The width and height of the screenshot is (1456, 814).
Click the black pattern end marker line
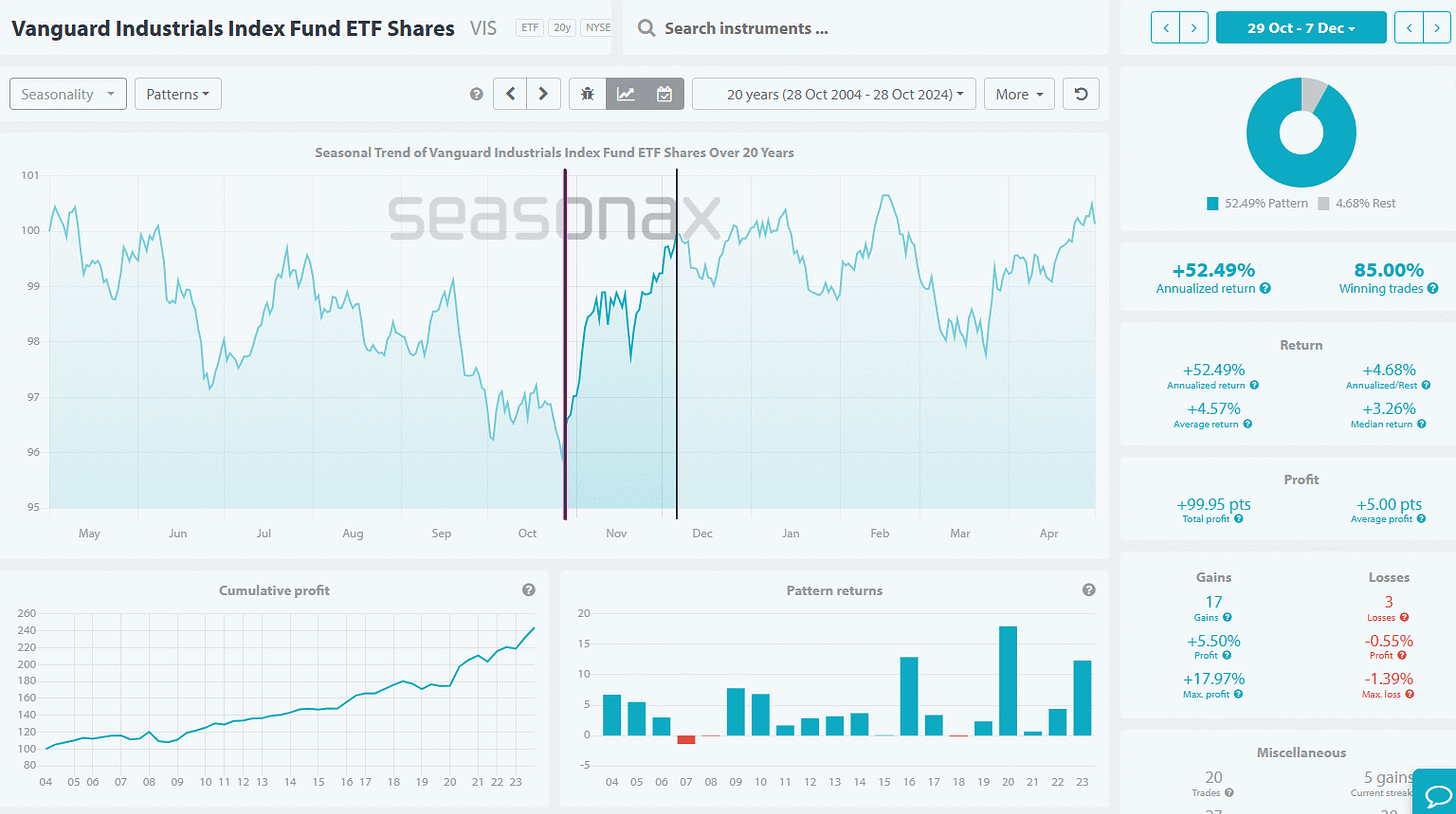677,345
